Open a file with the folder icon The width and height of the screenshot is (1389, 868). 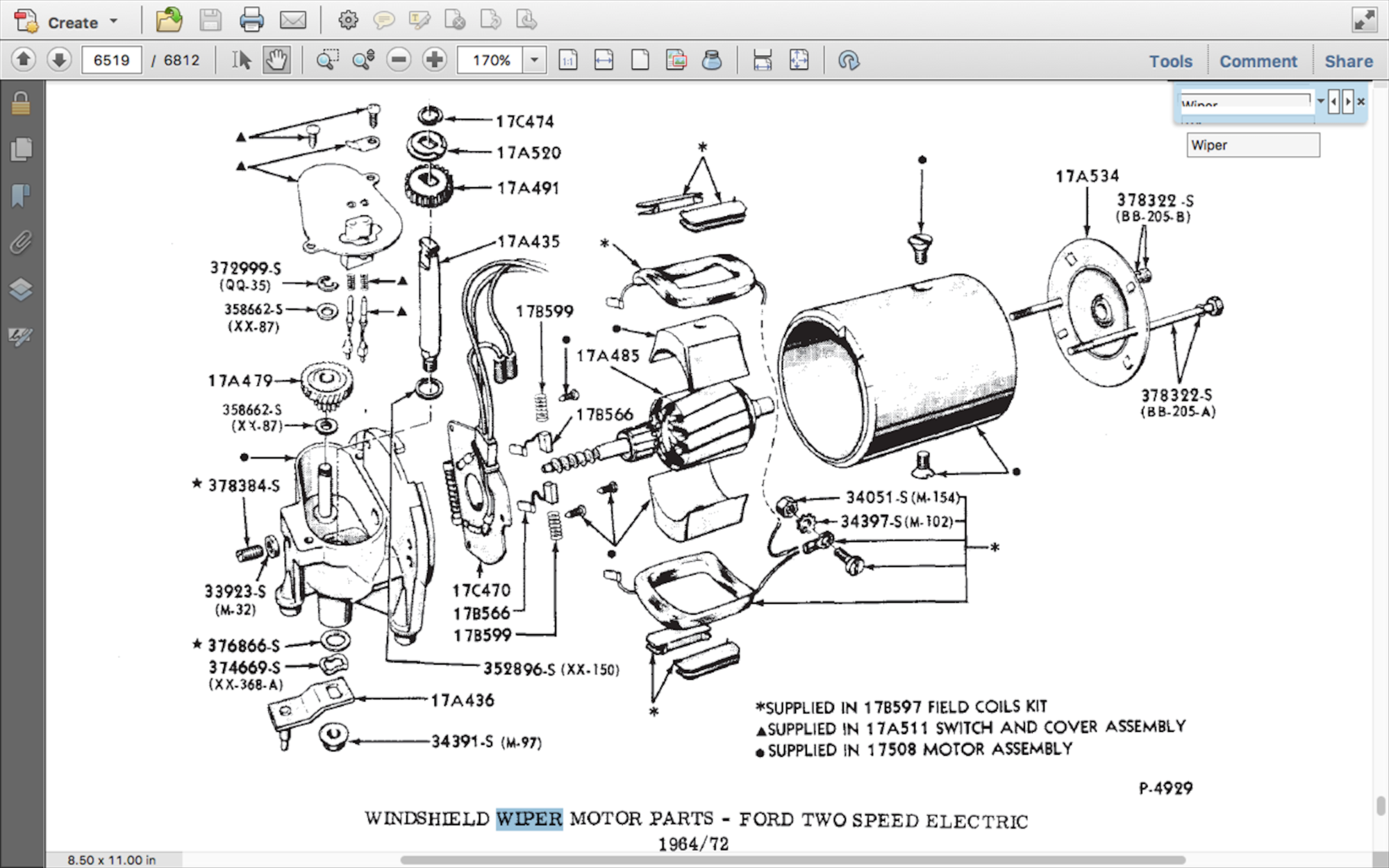pyautogui.click(x=169, y=20)
